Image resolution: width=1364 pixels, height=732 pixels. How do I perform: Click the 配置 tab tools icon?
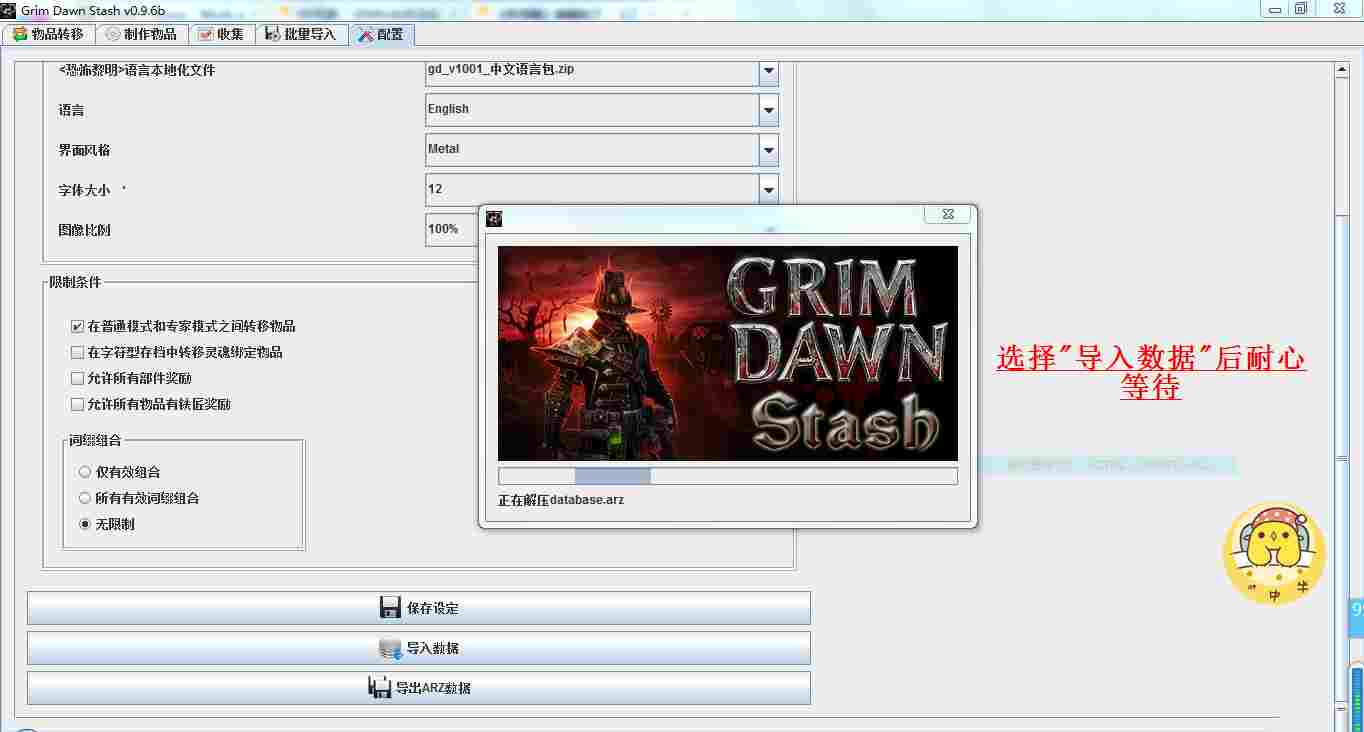(x=365, y=34)
